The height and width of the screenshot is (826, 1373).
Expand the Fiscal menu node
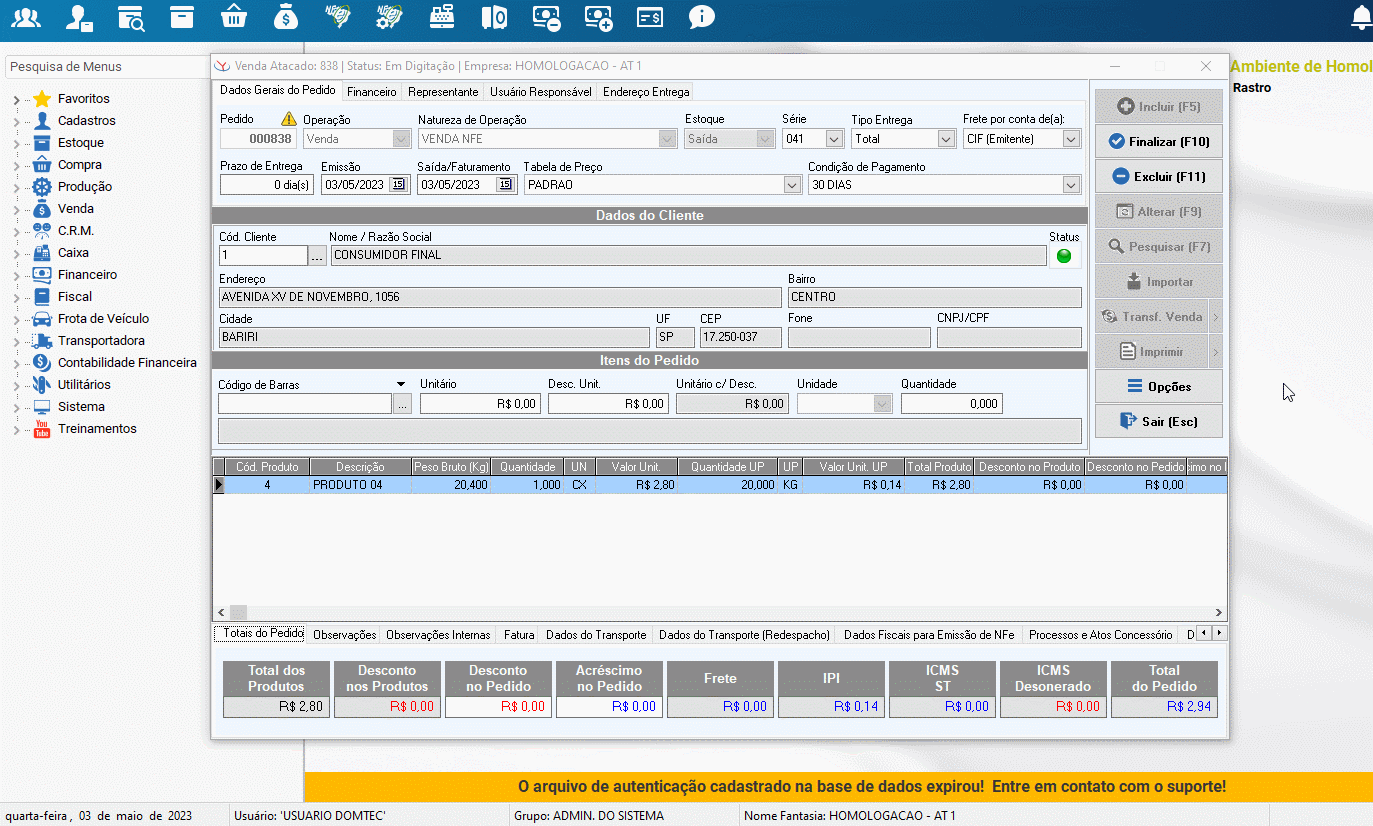pos(16,298)
